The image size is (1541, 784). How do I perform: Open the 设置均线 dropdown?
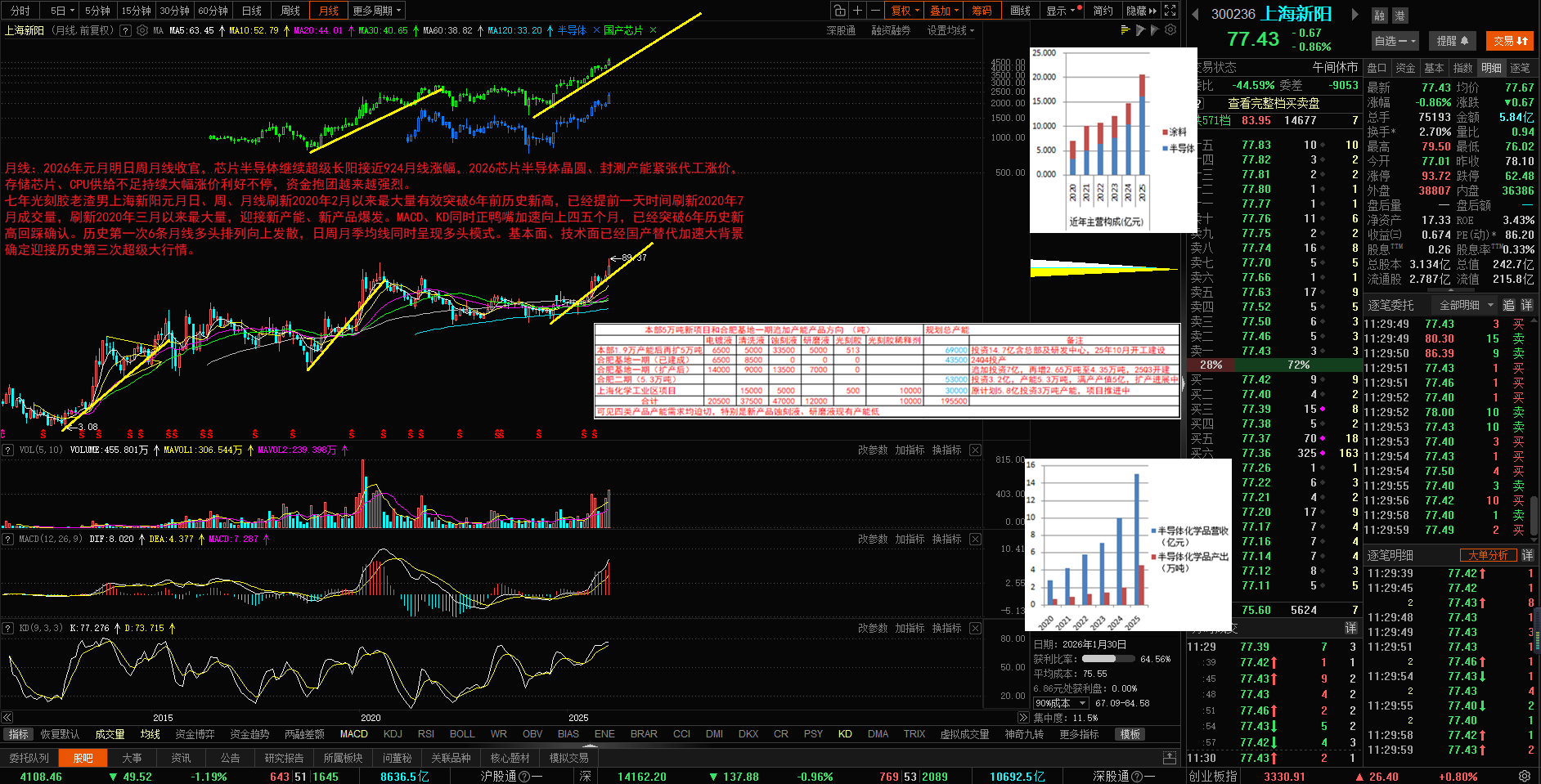click(x=950, y=30)
